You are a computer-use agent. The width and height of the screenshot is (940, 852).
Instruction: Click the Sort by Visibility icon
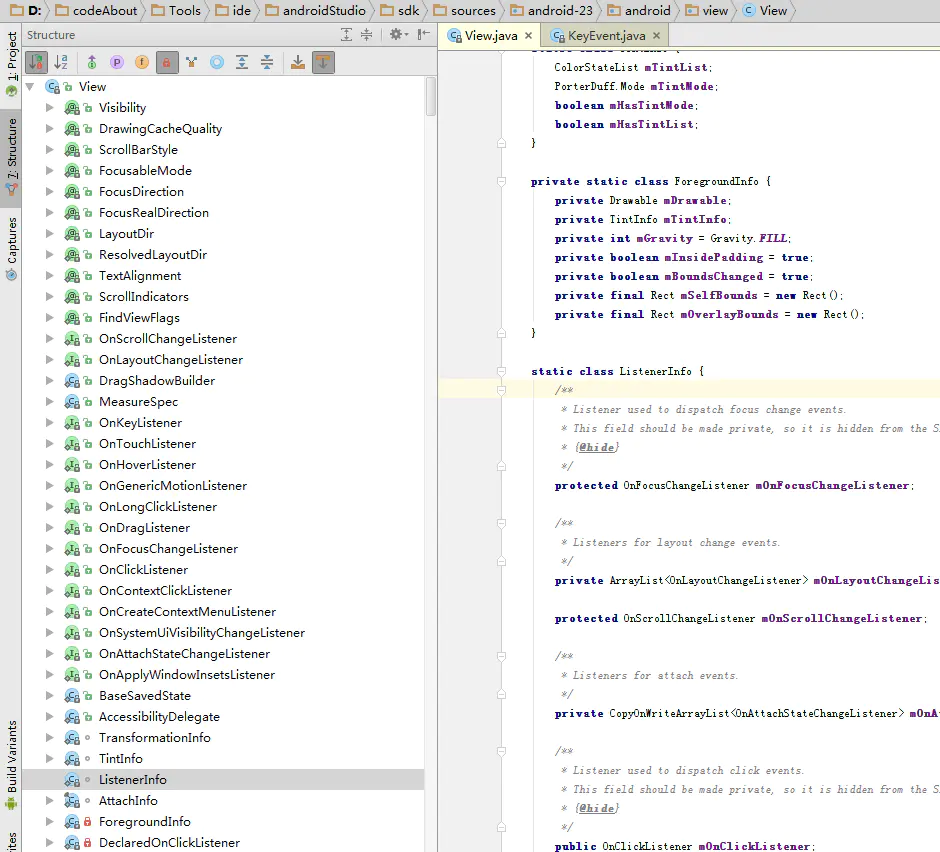[37, 62]
